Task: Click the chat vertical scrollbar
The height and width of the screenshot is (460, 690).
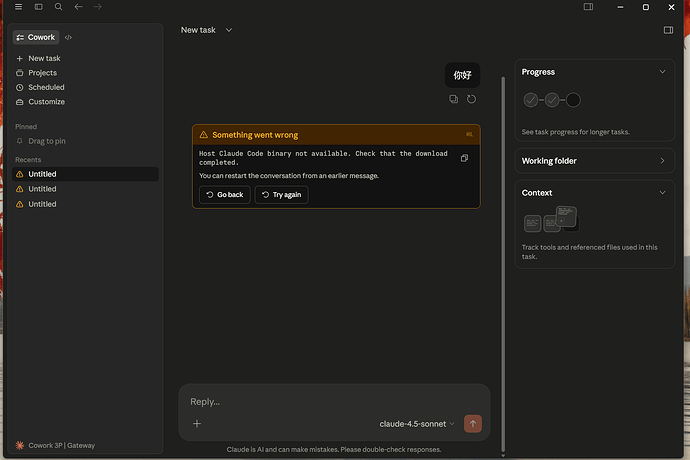Action: 503,264
